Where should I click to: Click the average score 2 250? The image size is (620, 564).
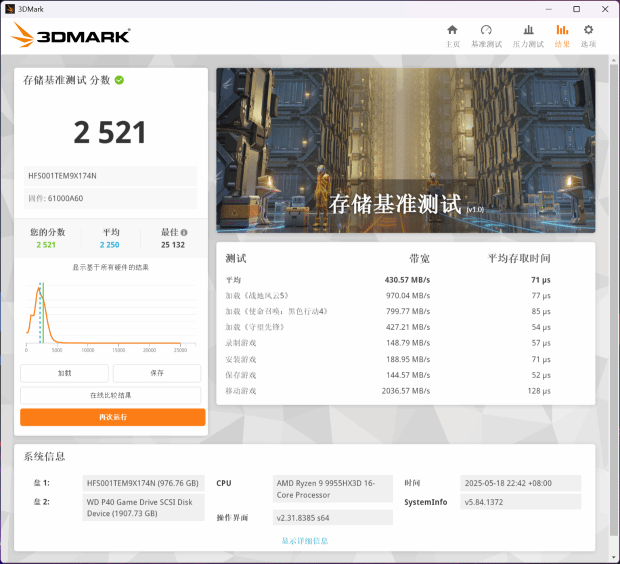click(110, 245)
